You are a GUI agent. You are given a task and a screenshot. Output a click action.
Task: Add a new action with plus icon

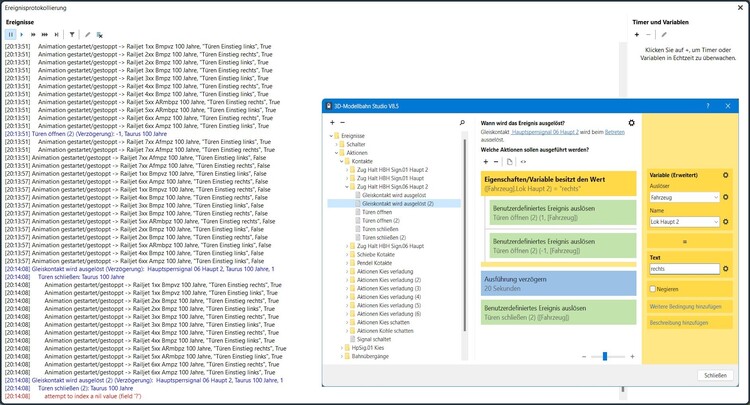[486, 161]
